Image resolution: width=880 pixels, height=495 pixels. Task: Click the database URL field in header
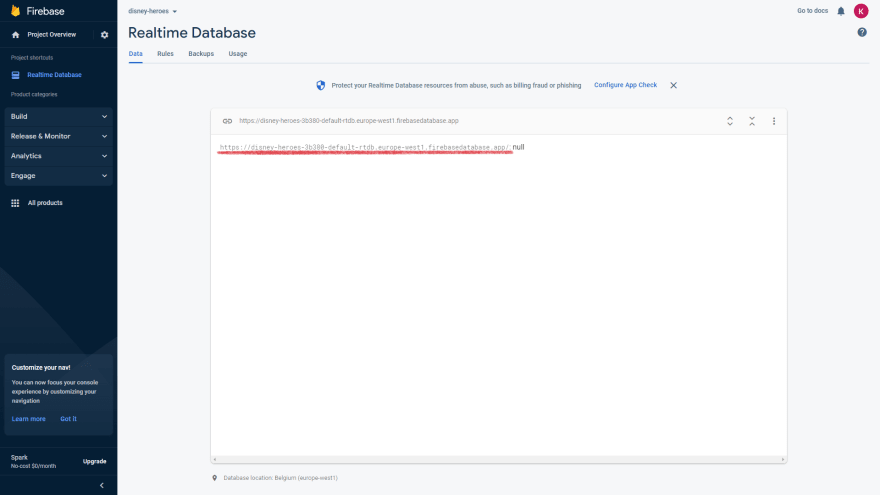click(349, 121)
